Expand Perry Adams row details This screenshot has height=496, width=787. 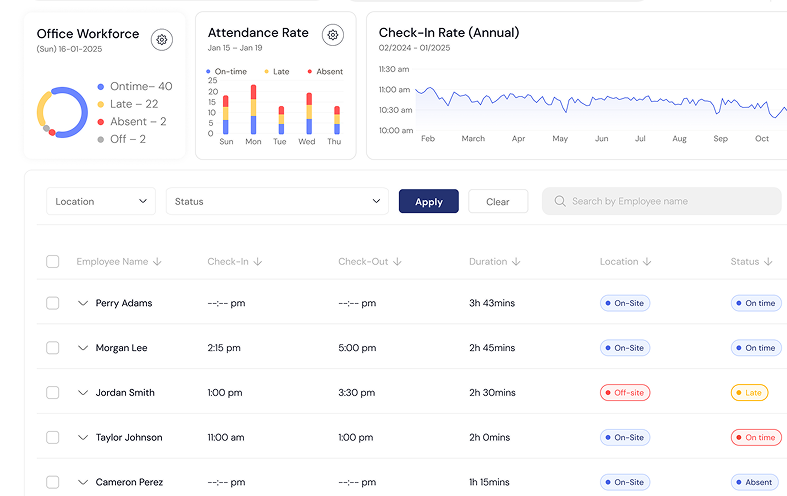click(83, 303)
